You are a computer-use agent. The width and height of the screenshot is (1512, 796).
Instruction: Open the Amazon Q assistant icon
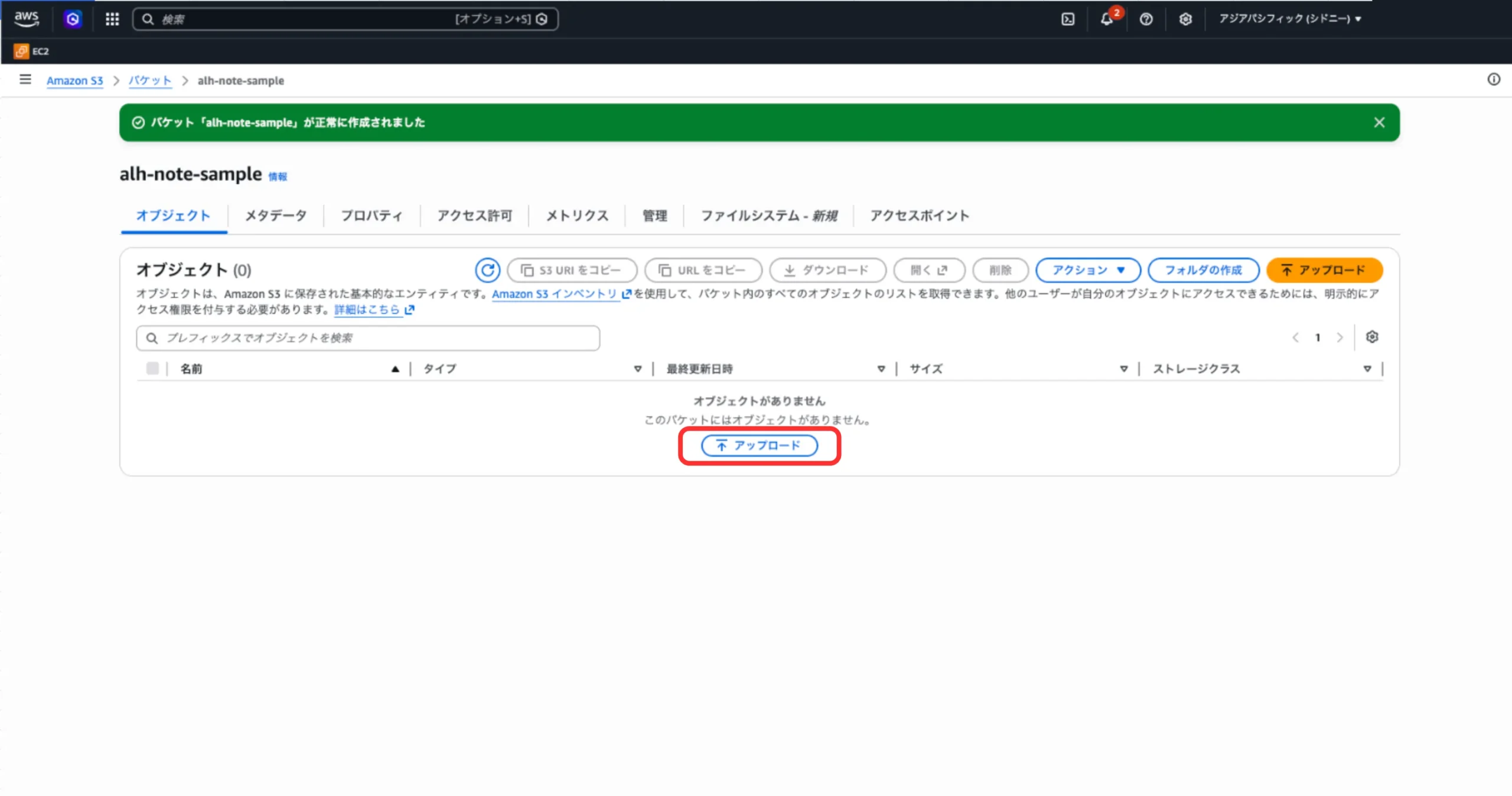(x=73, y=19)
